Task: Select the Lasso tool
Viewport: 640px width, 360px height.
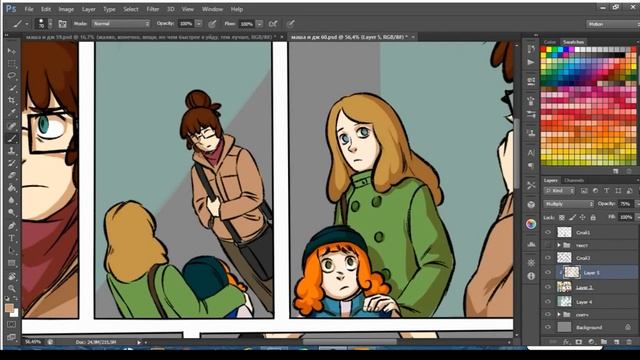Action: pos(11,76)
